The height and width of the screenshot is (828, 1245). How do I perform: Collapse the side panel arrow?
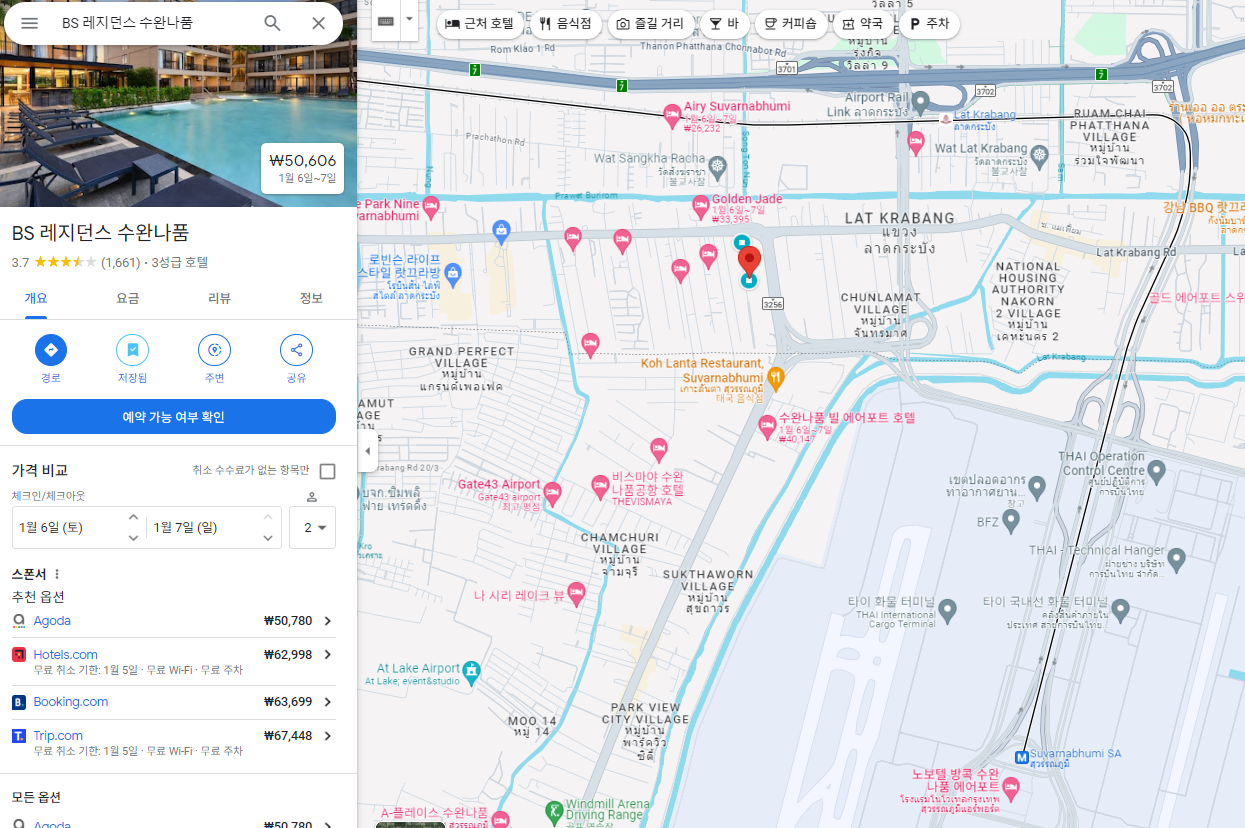pyautogui.click(x=367, y=451)
